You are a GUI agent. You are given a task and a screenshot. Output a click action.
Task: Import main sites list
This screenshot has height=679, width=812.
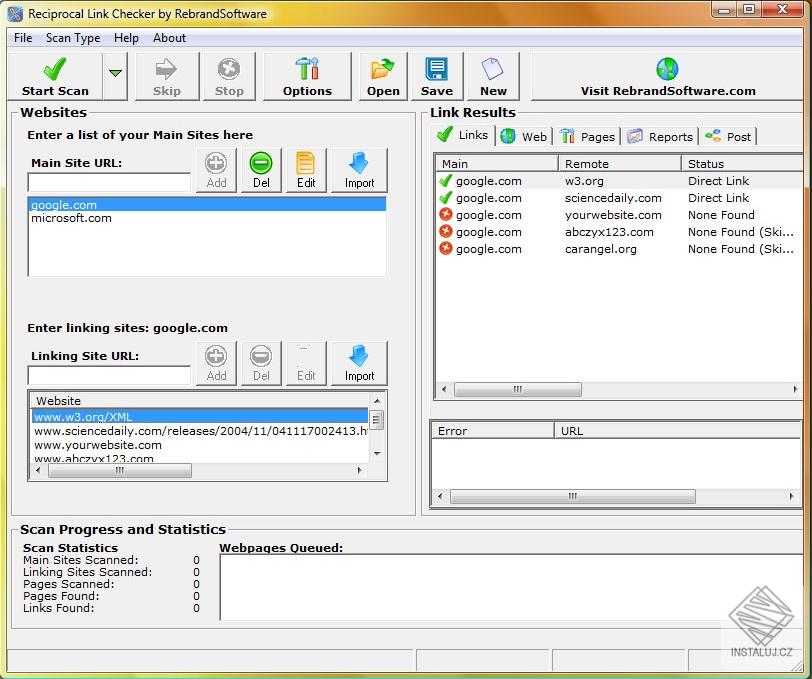click(359, 170)
